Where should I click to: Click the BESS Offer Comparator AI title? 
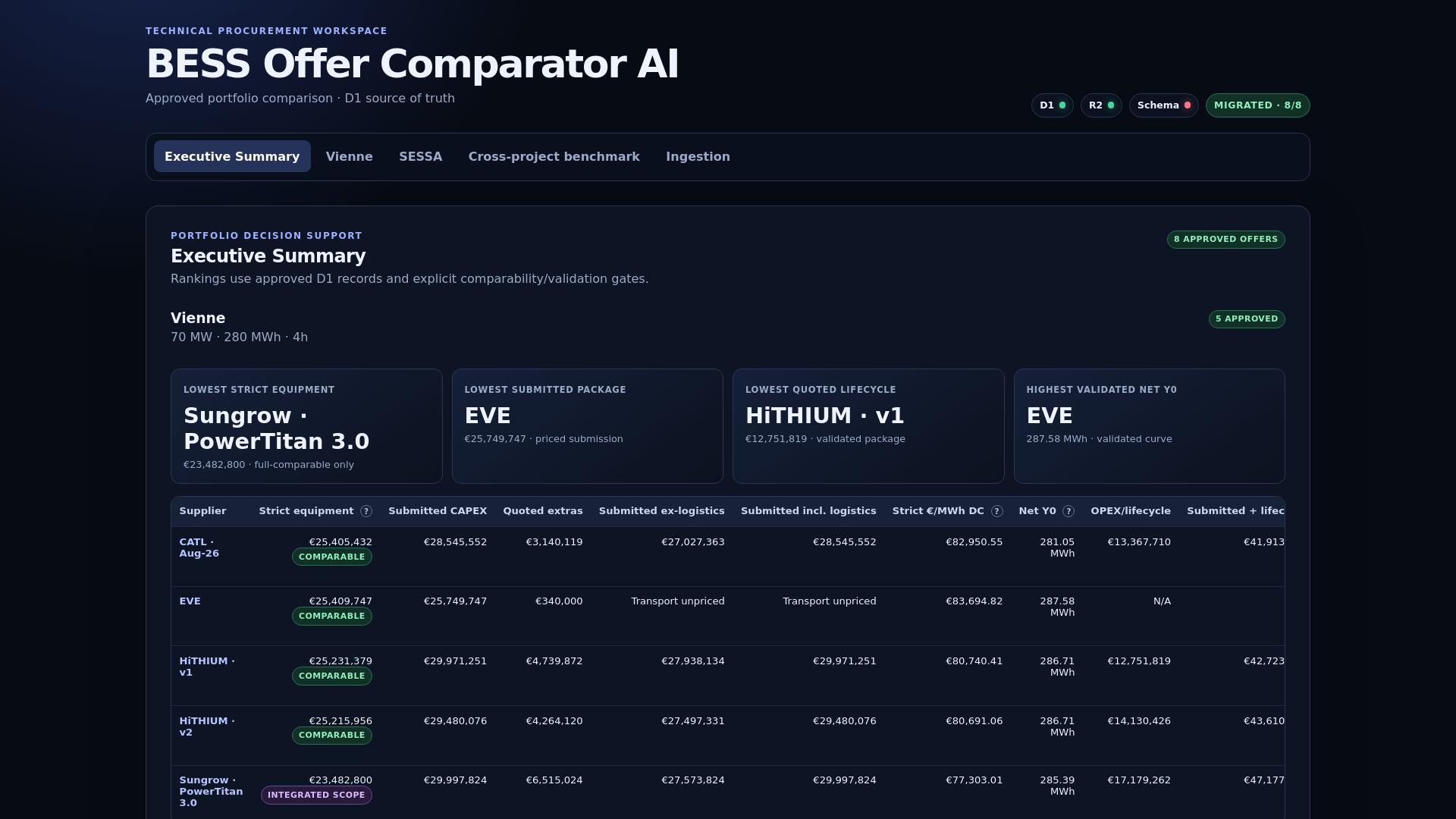pyautogui.click(x=412, y=64)
